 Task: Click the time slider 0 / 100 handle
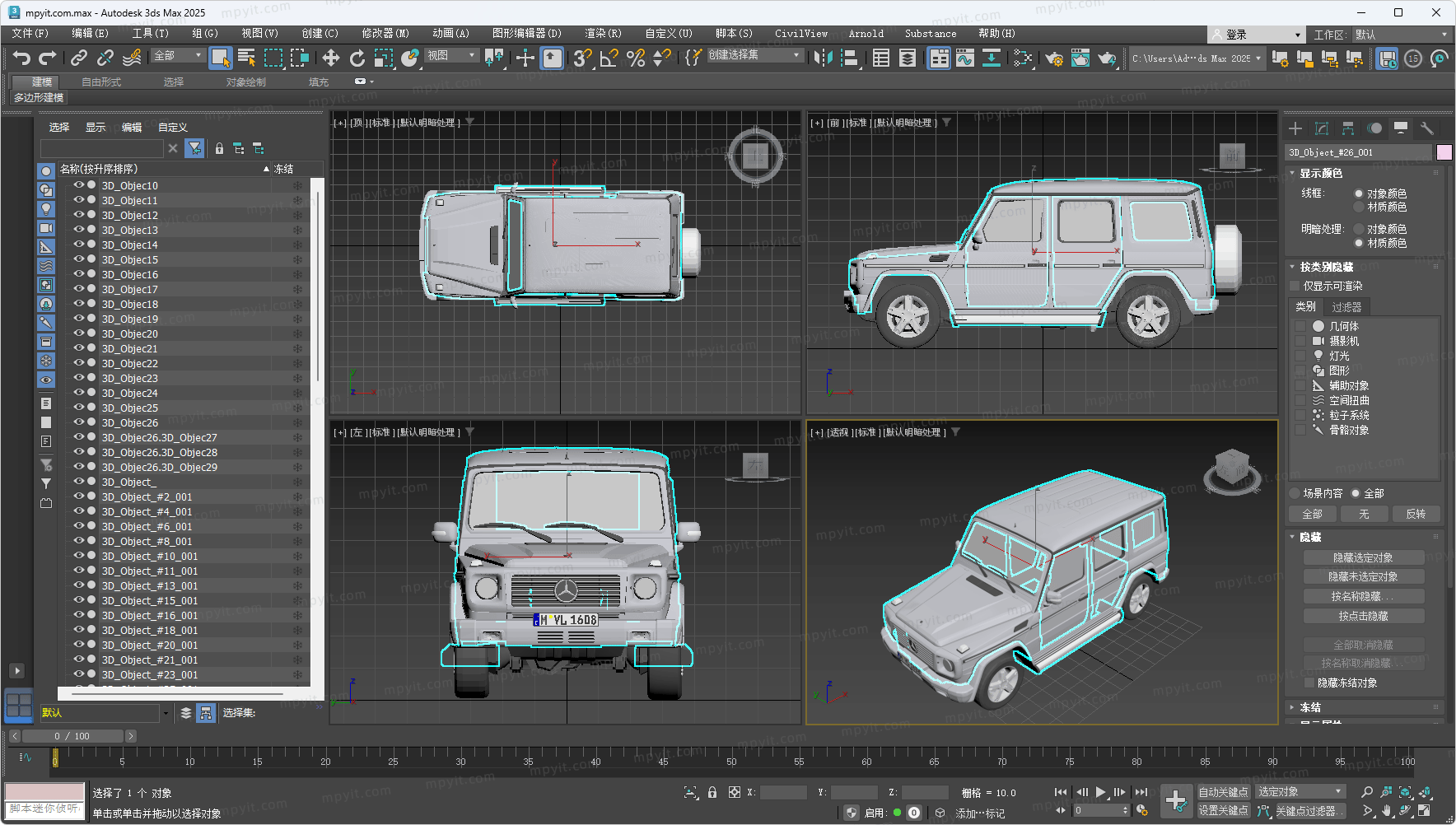tap(72, 736)
